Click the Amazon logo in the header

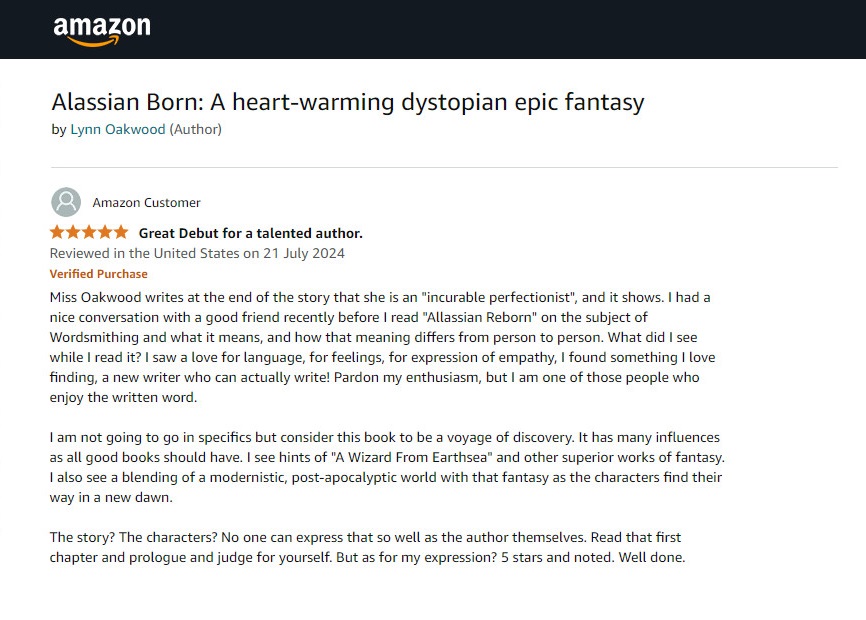[x=101, y=30]
